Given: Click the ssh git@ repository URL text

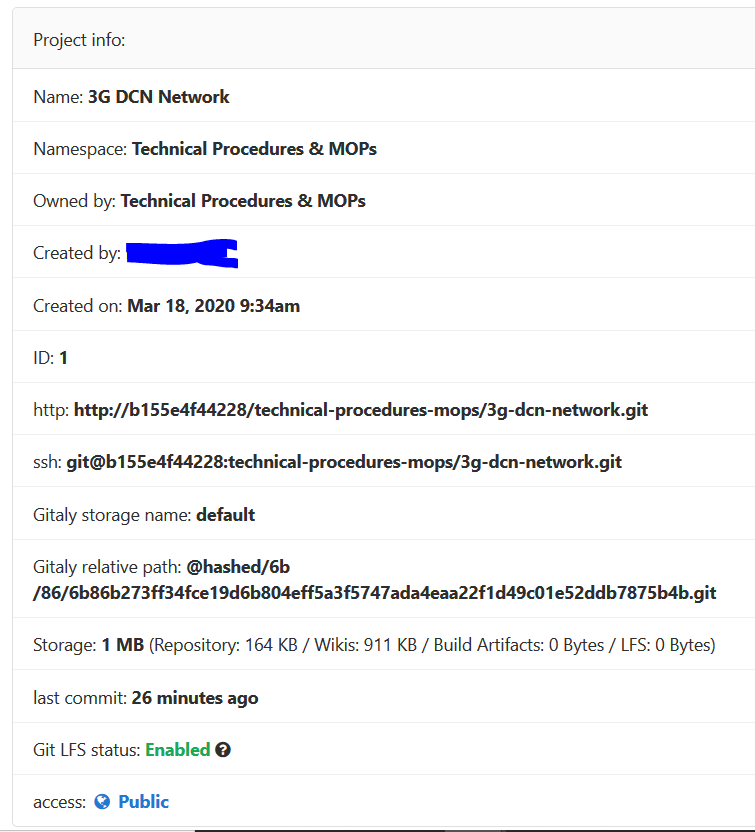Looking at the screenshot, I should [x=344, y=462].
